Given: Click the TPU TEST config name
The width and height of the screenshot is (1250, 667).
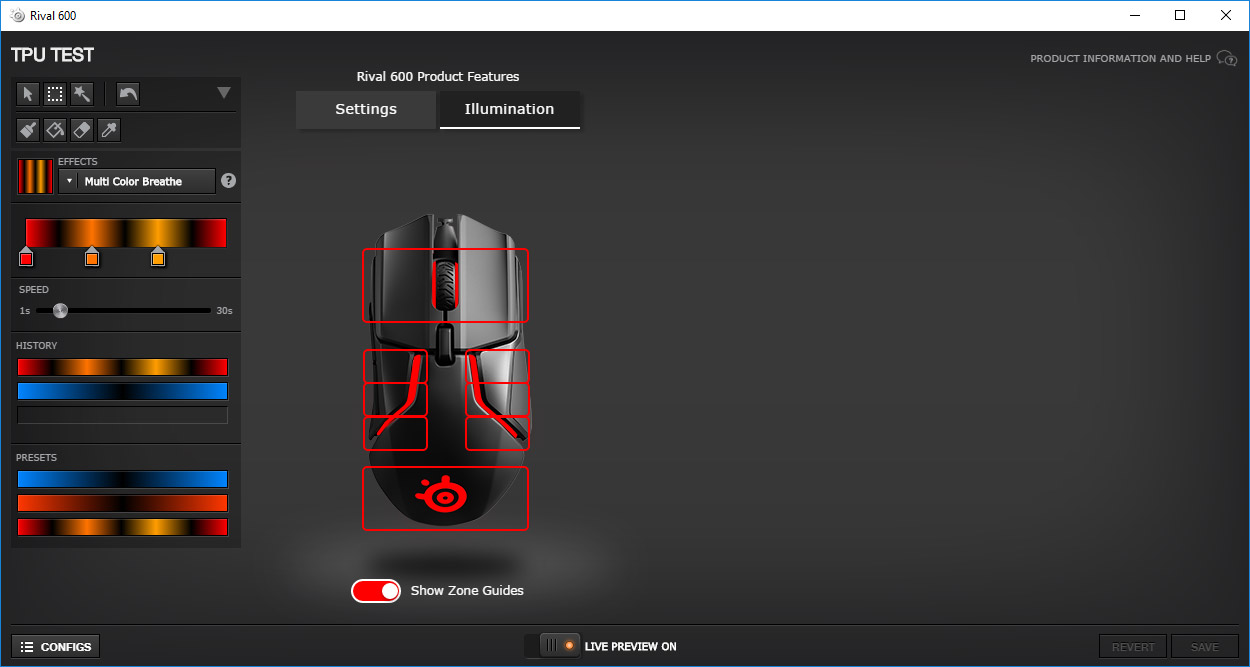Looking at the screenshot, I should 53,55.
